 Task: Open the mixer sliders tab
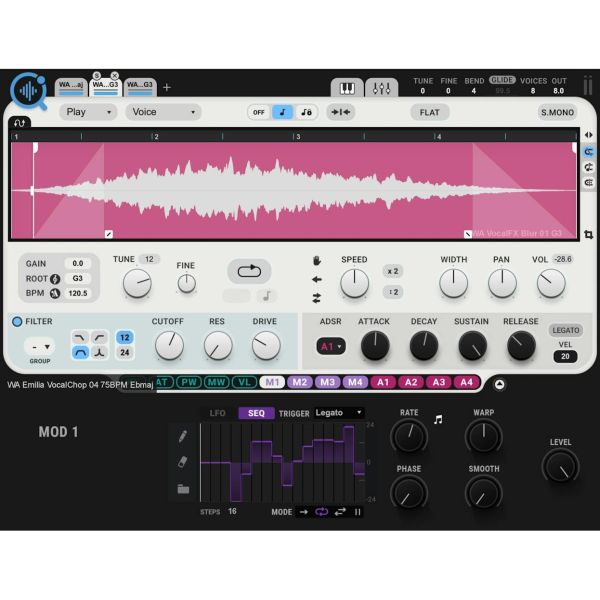381,88
